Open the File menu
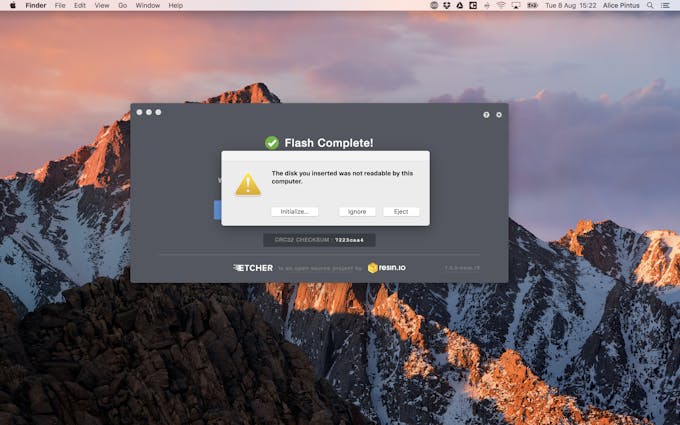Viewport: 680px width, 425px height. pos(60,5)
